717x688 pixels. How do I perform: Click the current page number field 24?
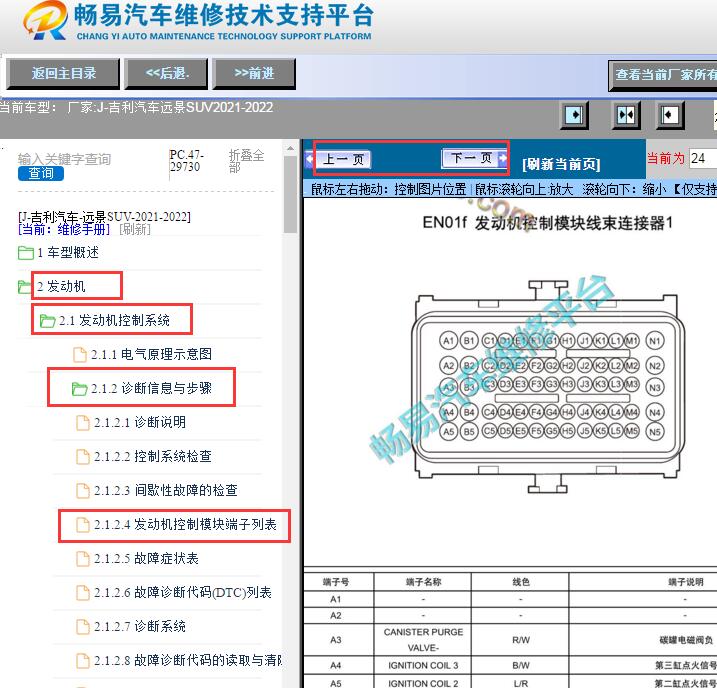pyautogui.click(x=703, y=158)
